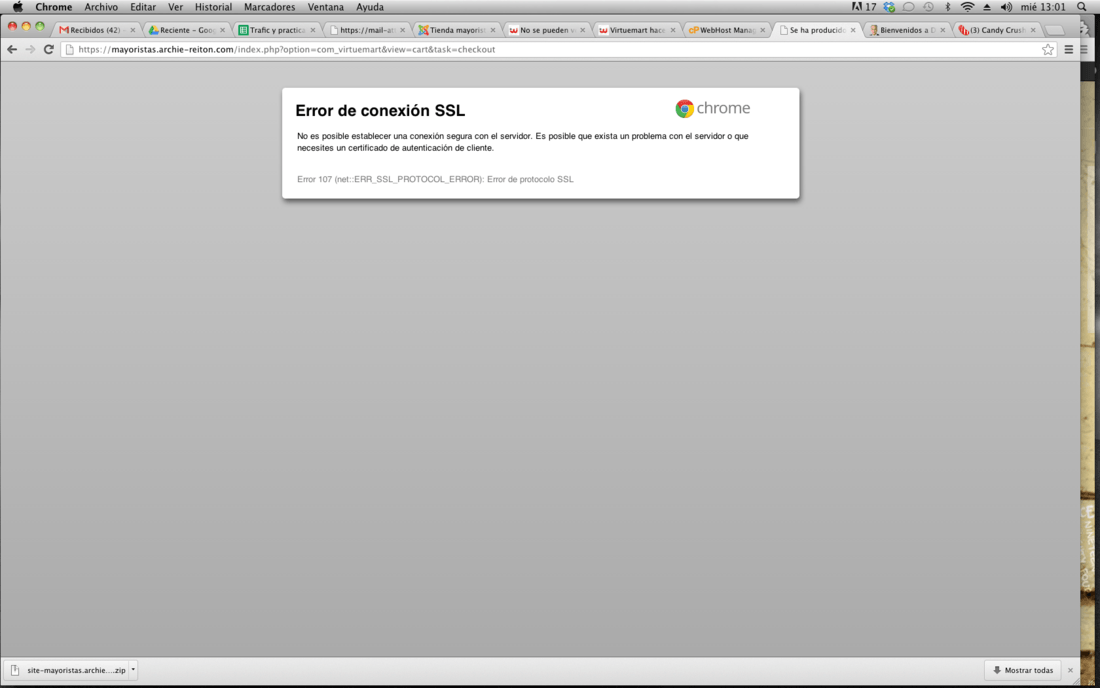Open a new tab with the new-tab button
This screenshot has width=1100, height=688.
(1054, 30)
